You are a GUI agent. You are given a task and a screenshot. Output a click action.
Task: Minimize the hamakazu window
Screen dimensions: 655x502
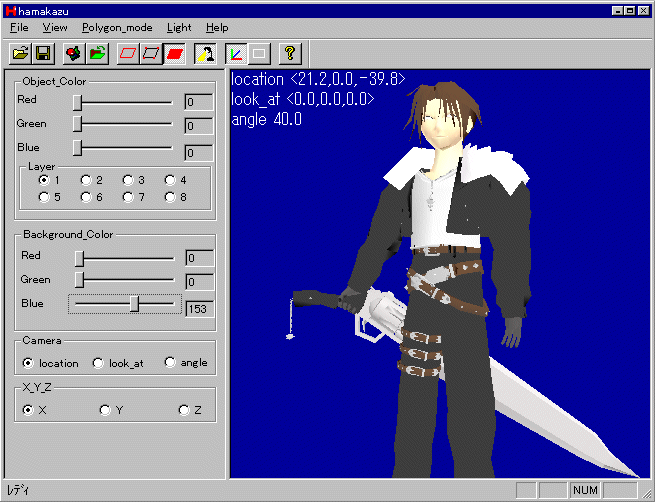point(617,11)
